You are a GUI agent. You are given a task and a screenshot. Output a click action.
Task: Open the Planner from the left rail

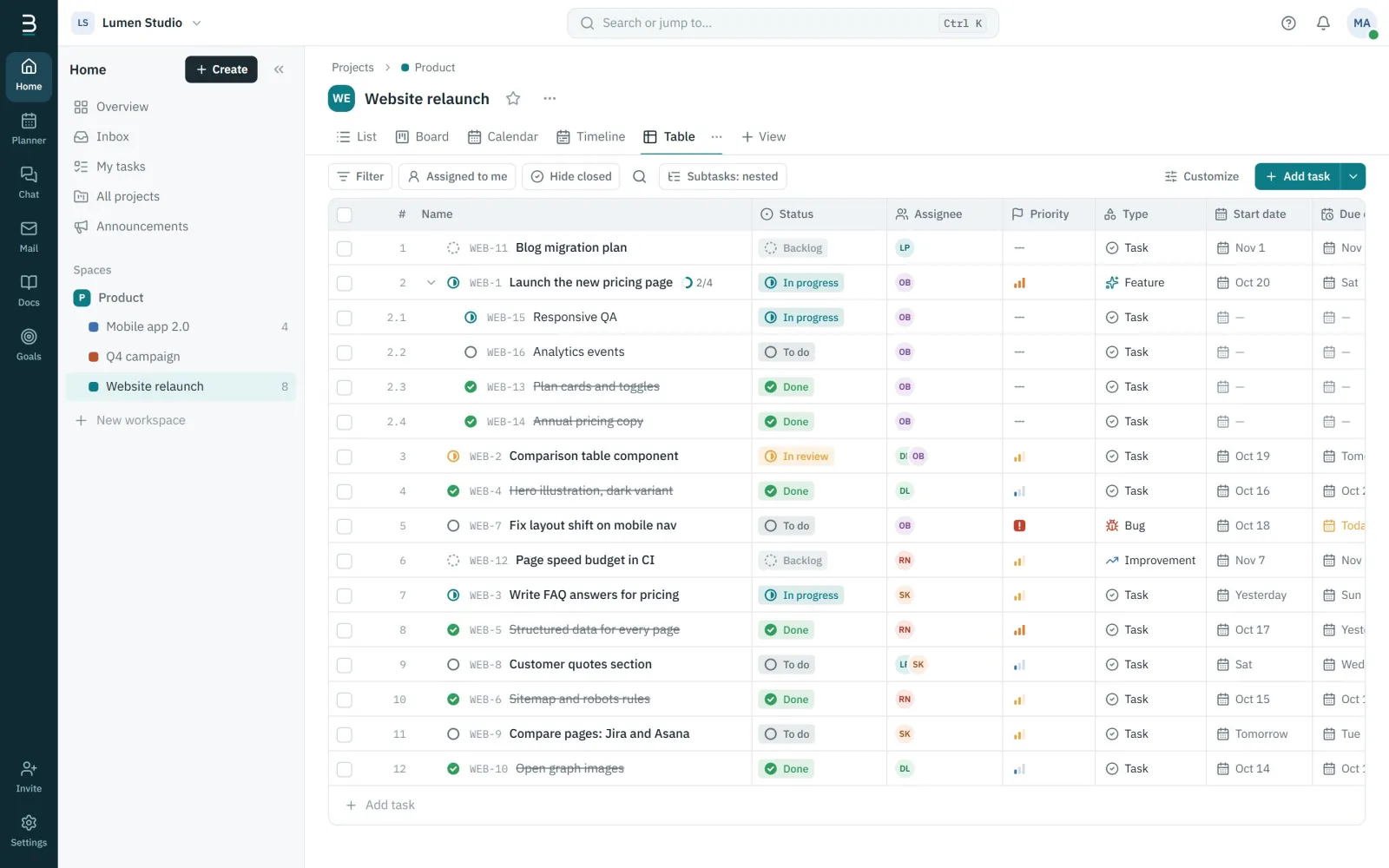[x=29, y=128]
